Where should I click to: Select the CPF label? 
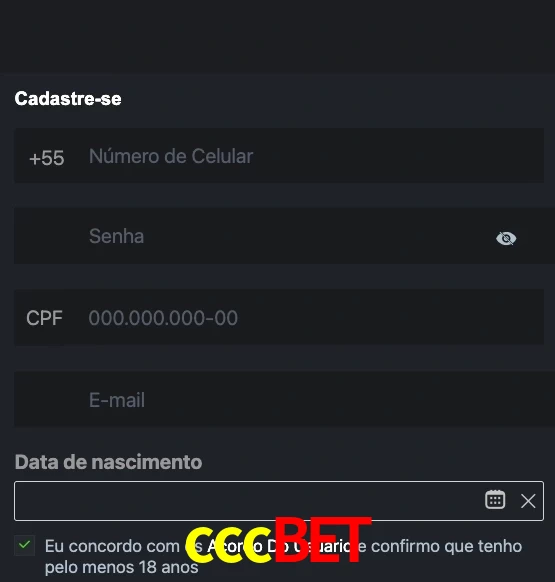[44, 318]
